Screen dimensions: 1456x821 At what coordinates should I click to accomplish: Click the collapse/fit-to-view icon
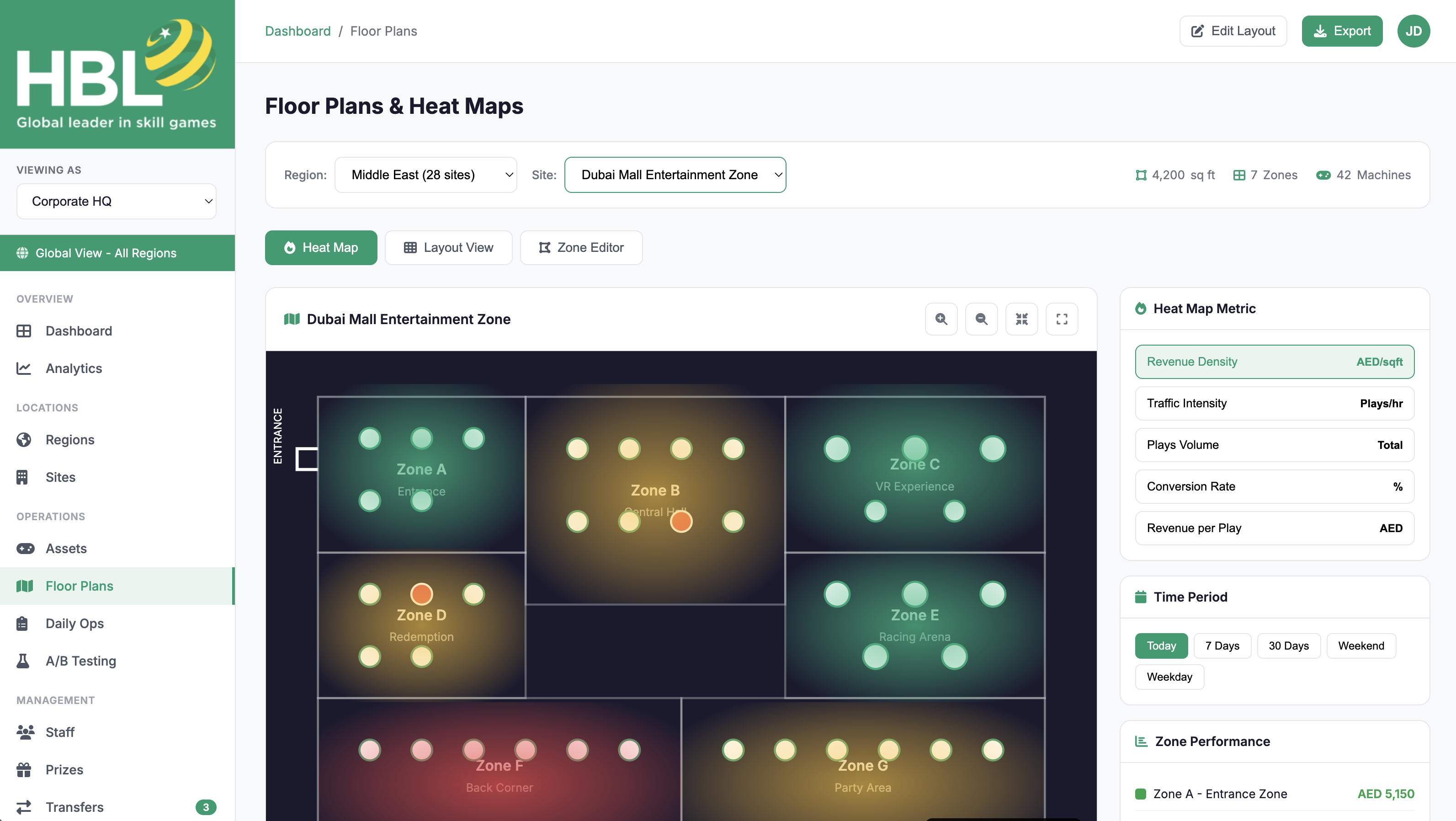click(x=1021, y=319)
